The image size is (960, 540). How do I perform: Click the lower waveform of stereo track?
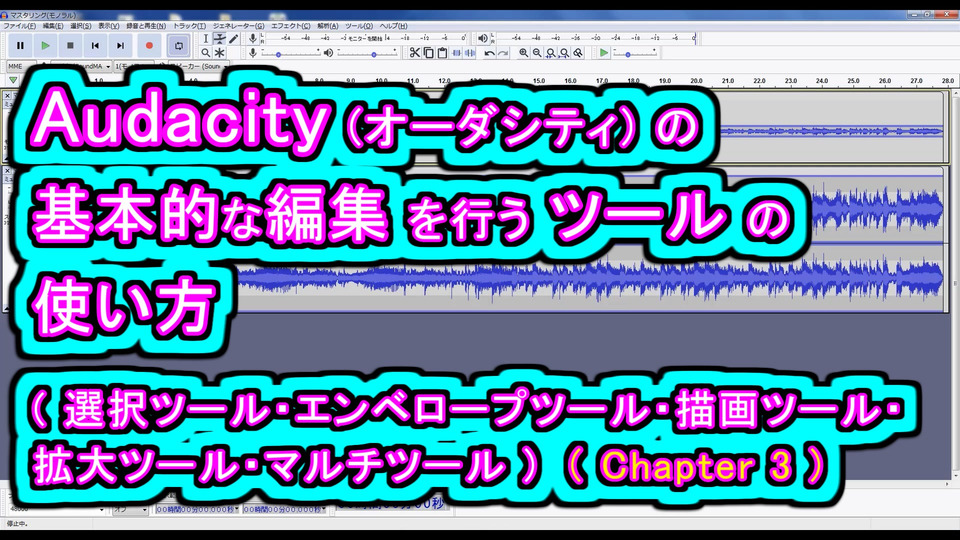[x=588, y=279]
